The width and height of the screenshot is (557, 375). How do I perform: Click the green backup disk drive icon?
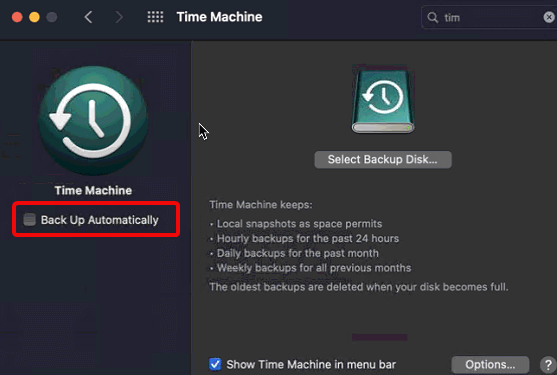(x=383, y=102)
